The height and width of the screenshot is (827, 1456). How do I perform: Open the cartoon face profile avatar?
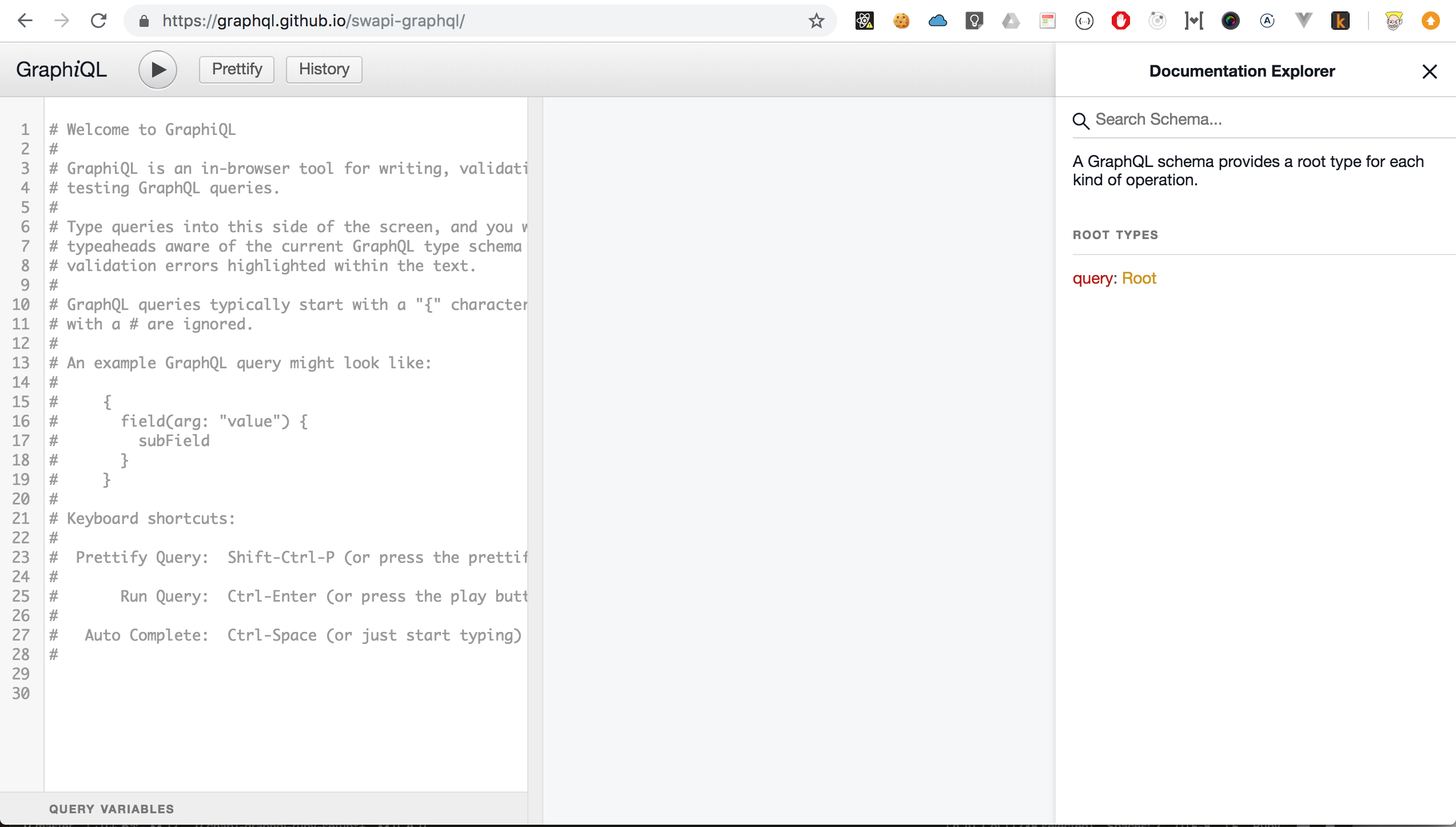point(1394,21)
